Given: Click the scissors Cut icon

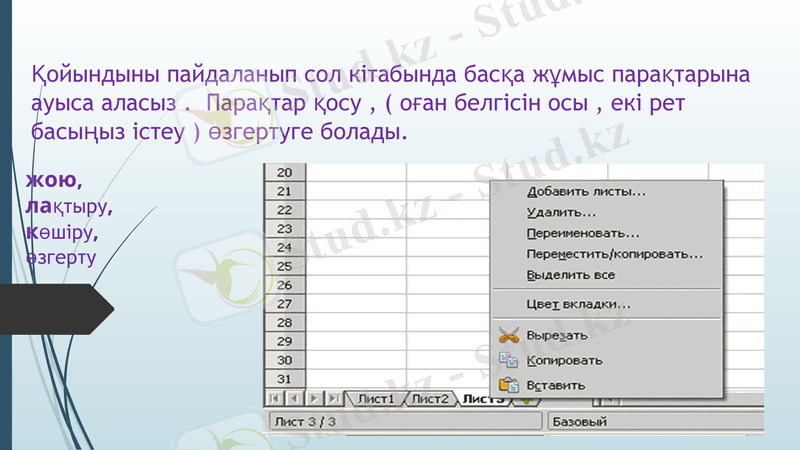Looking at the screenshot, I should tap(509, 335).
